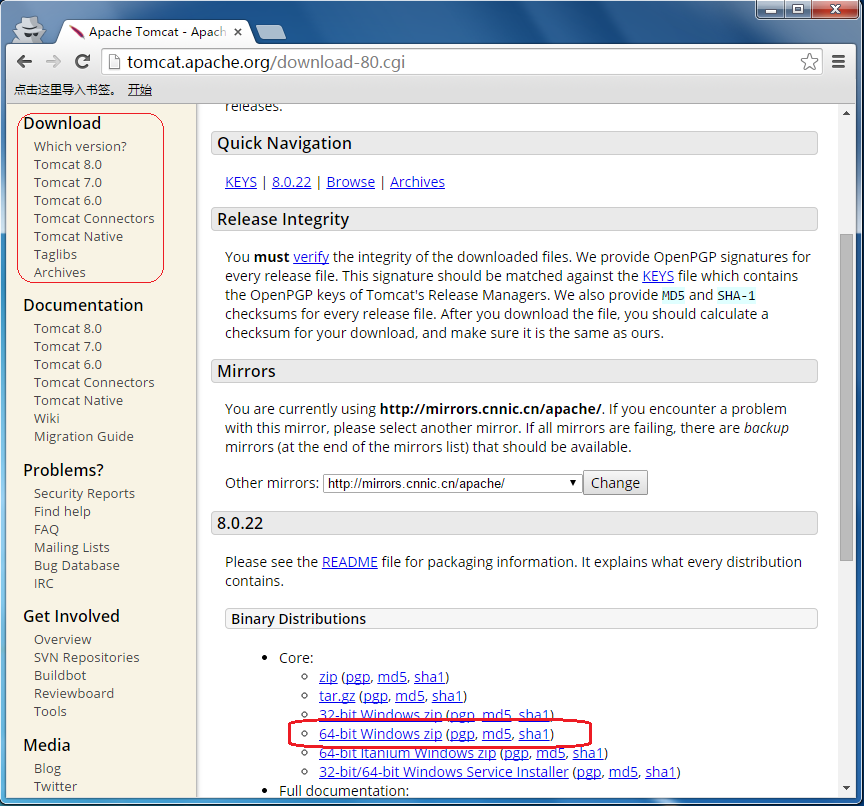Bookmark this page with the star icon

point(809,62)
